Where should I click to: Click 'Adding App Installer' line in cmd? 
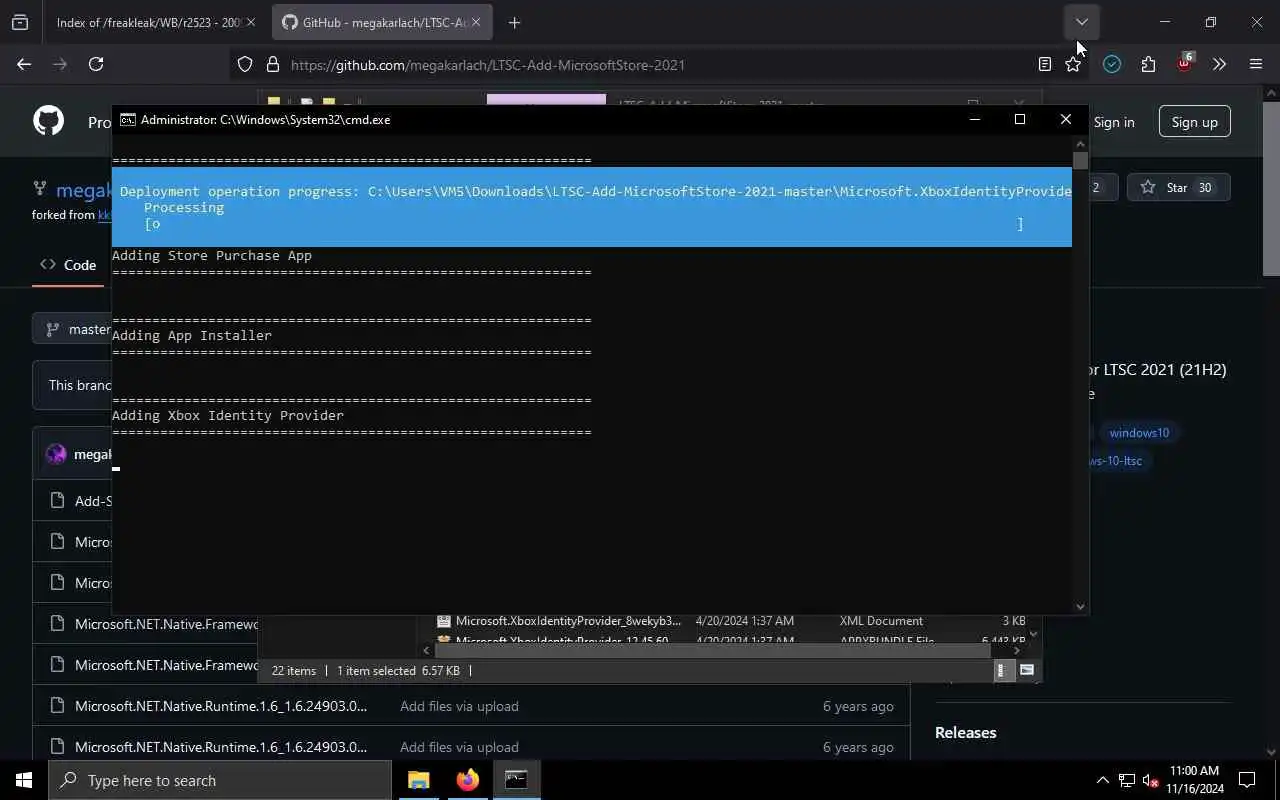pos(192,335)
